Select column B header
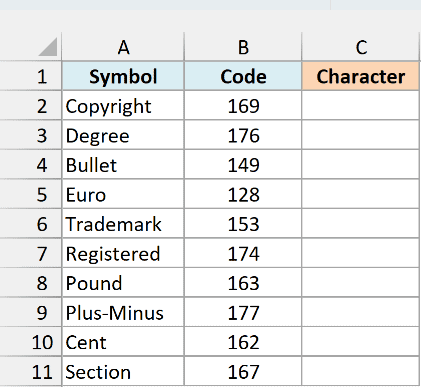 coord(243,47)
